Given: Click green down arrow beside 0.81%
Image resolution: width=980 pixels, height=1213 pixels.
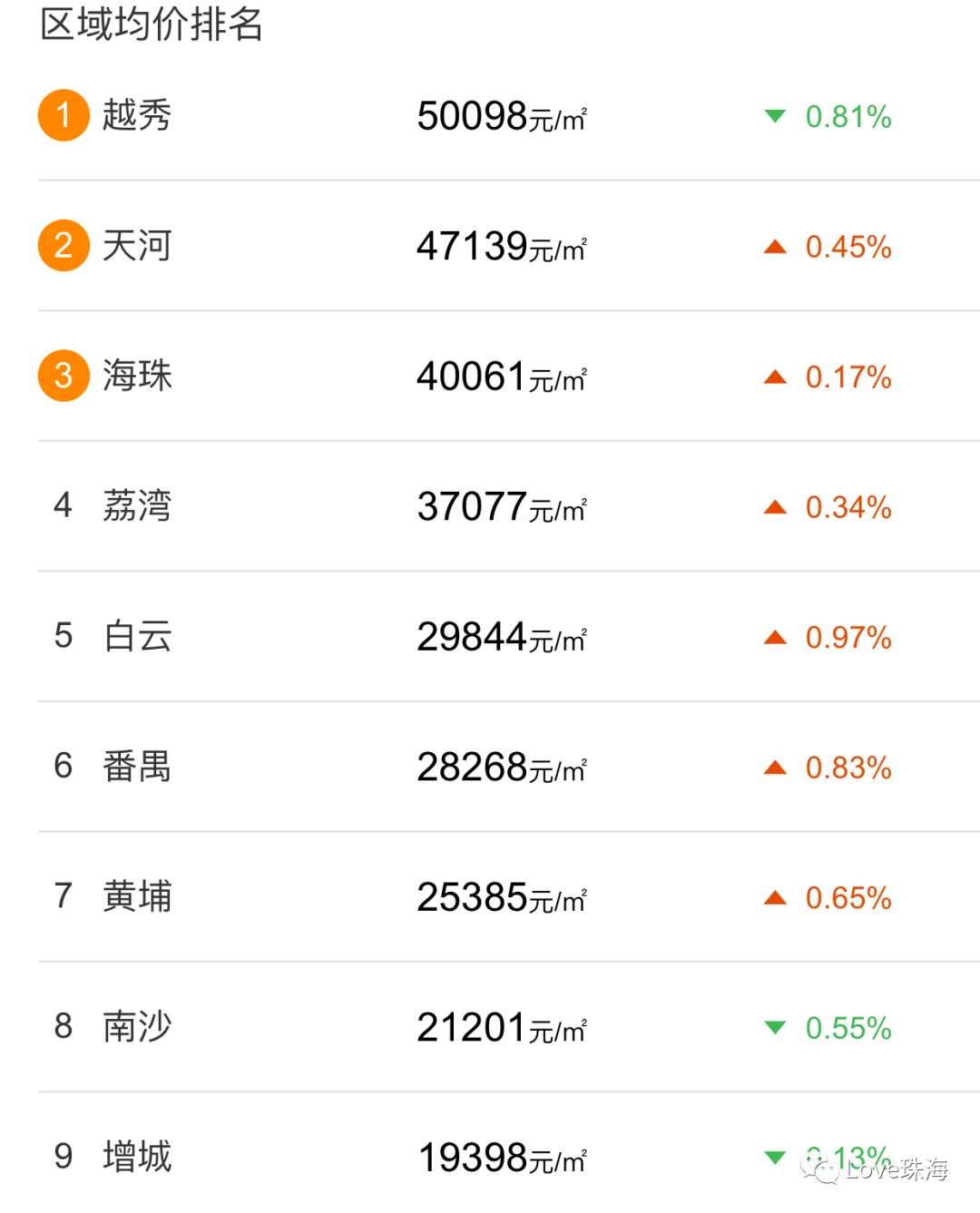Looking at the screenshot, I should (x=775, y=116).
